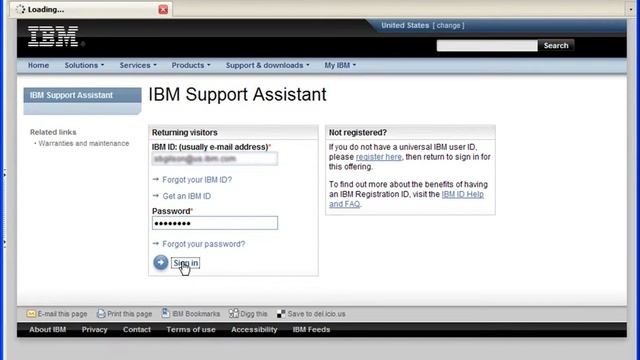This screenshot has width=640, height=360.
Task: Click the Search button
Action: (556, 45)
